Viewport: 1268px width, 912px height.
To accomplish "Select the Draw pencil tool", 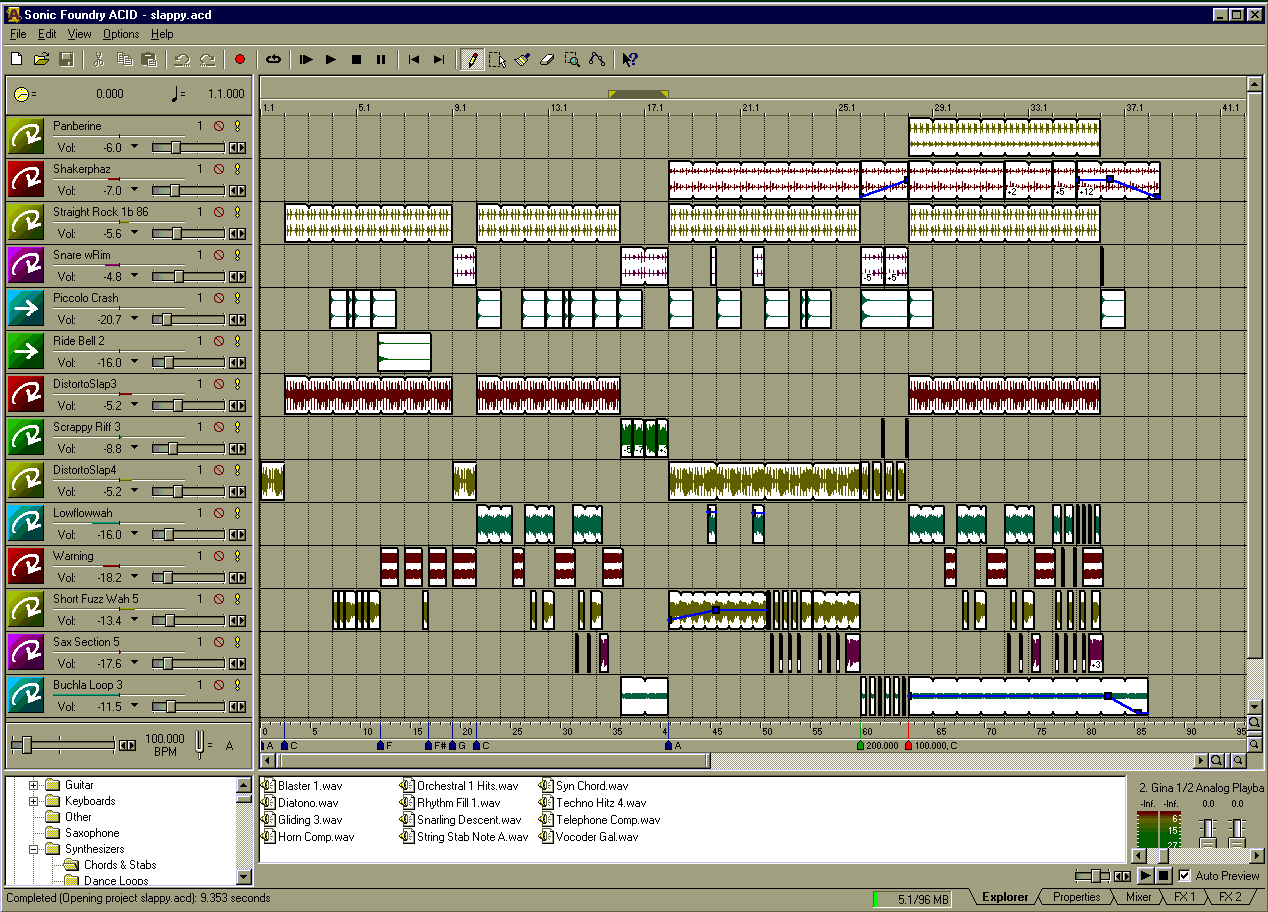I will pos(472,60).
